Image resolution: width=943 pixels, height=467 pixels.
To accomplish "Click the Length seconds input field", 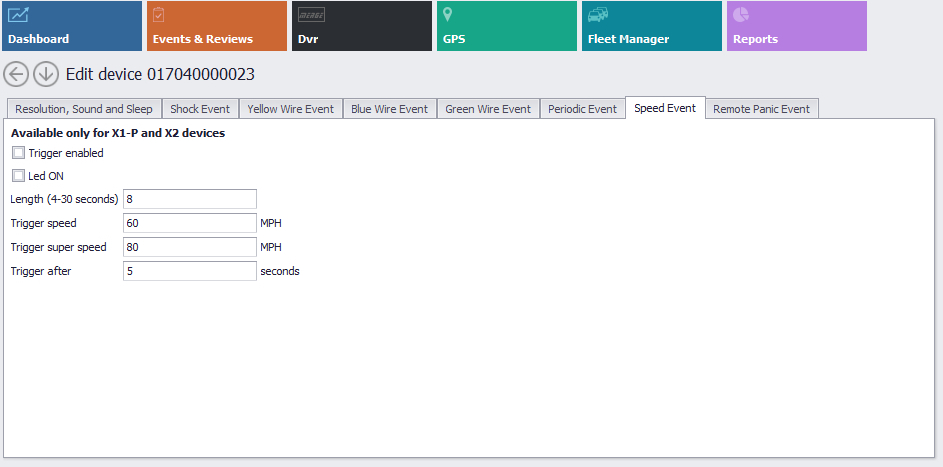I will click(190, 199).
